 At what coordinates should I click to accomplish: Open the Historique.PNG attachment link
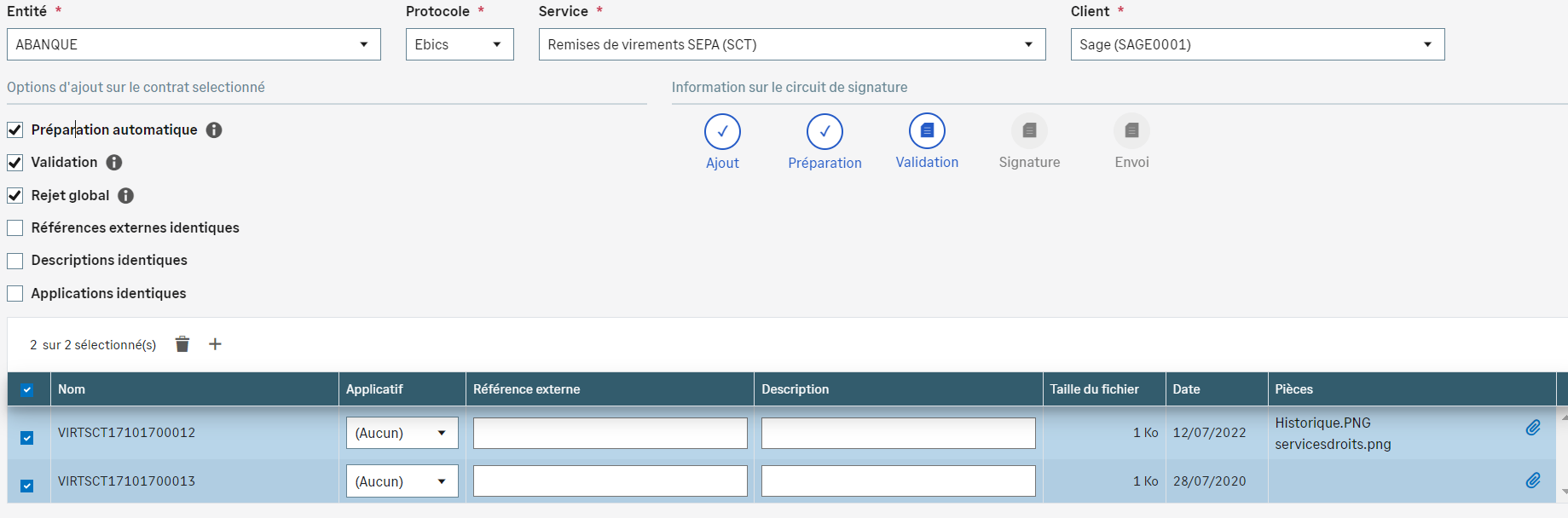pos(1322,423)
